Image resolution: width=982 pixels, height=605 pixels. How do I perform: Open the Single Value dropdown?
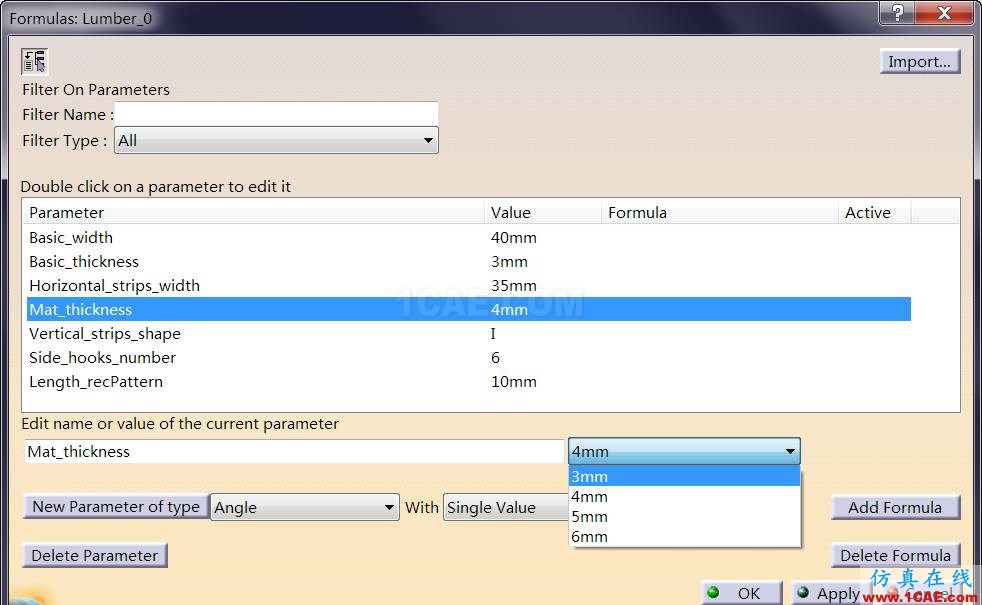pos(506,507)
